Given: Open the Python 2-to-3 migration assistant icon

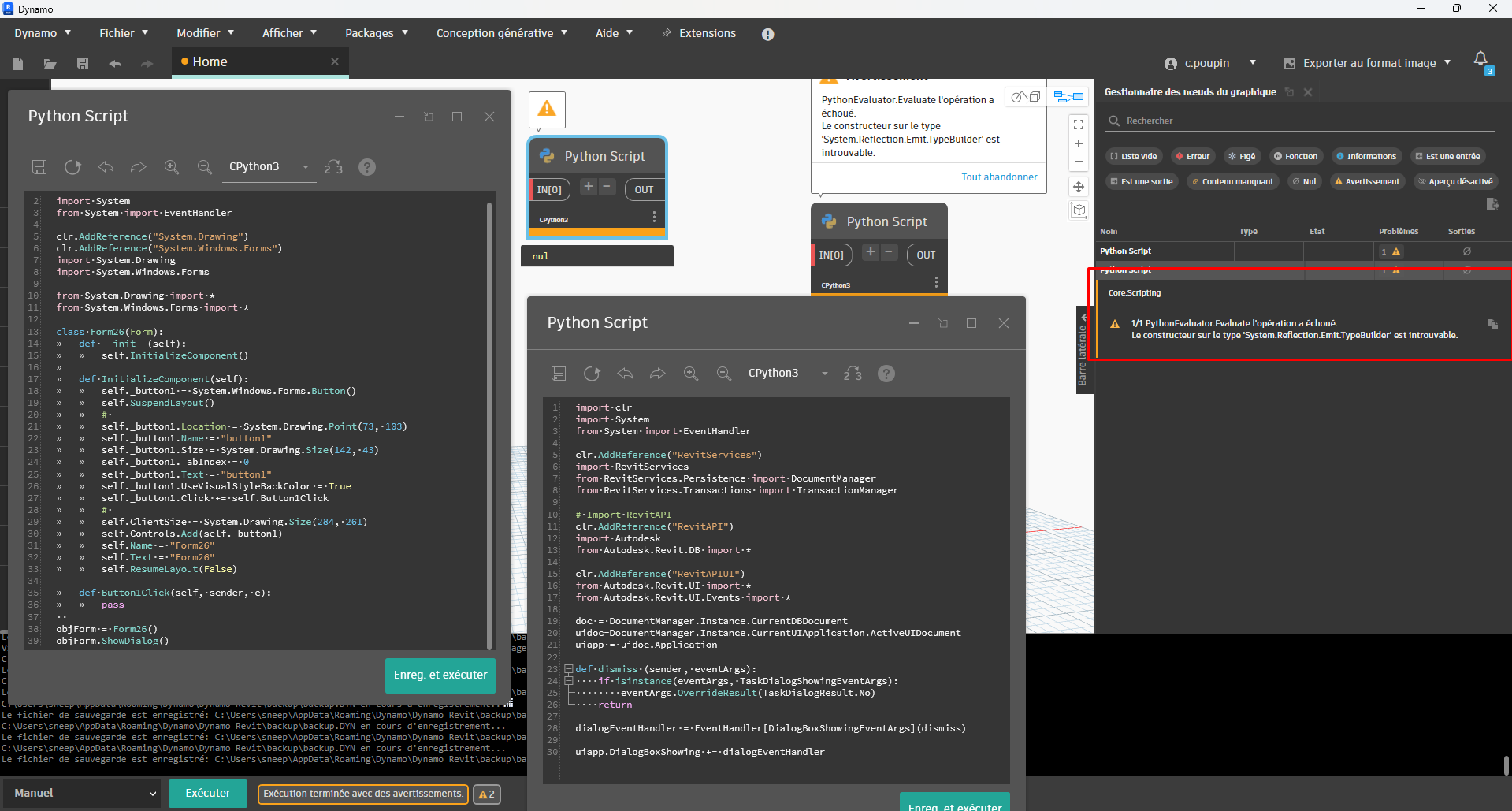Looking at the screenshot, I should click(x=333, y=167).
